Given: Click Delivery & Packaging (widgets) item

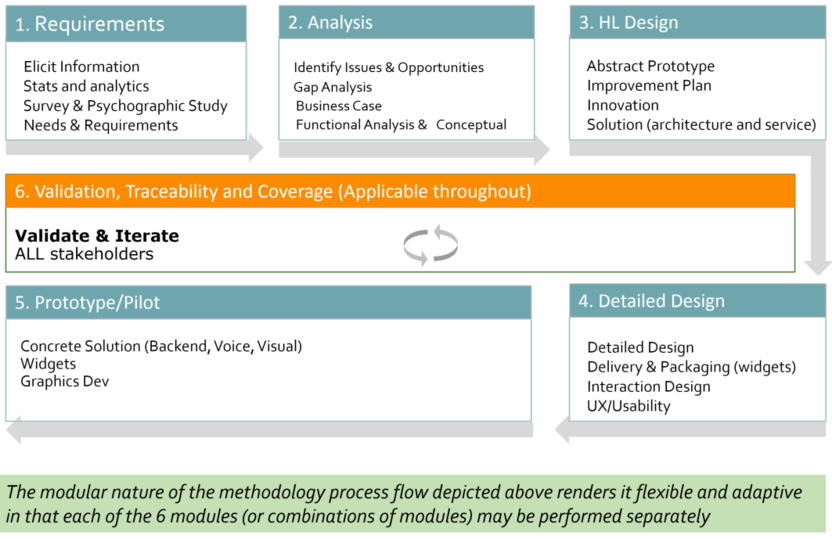Looking at the screenshot, I should pyautogui.click(x=691, y=367).
